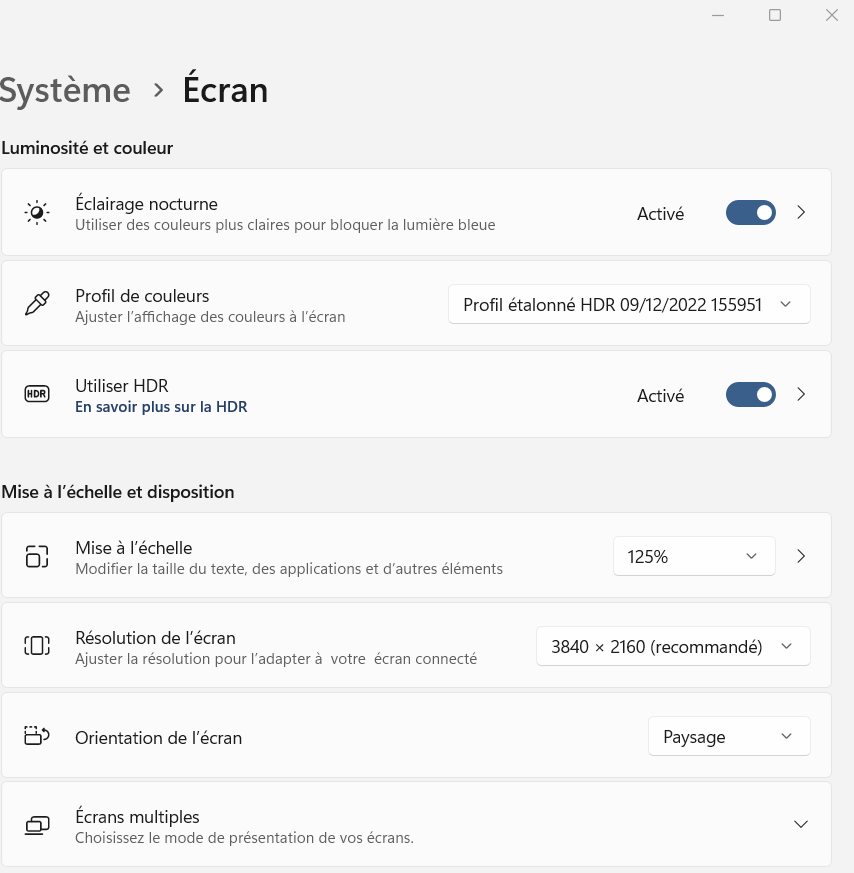This screenshot has width=854, height=873.
Task: Disable the Utiliser HDR toggle
Action: [750, 395]
